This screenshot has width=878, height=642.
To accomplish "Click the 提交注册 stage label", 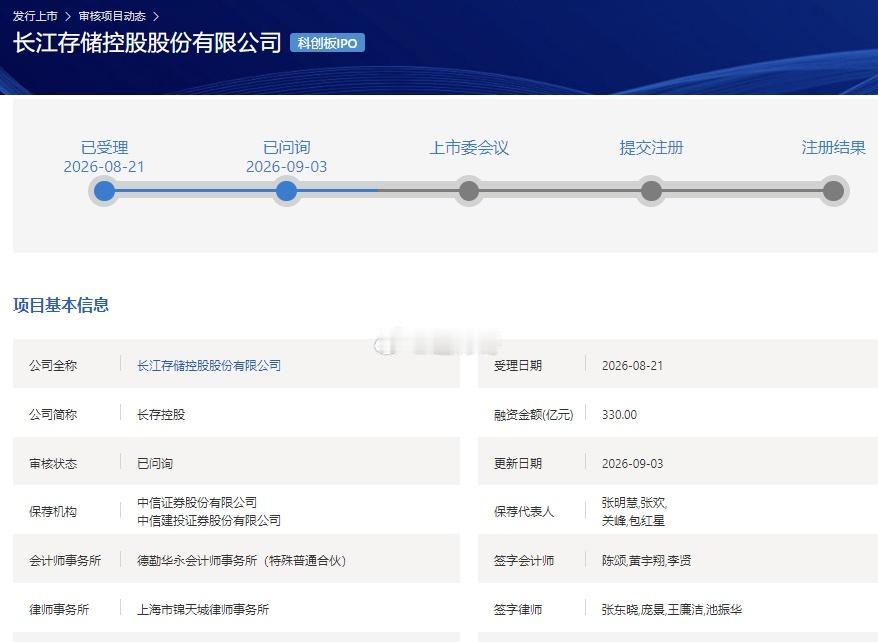I will (x=651, y=148).
